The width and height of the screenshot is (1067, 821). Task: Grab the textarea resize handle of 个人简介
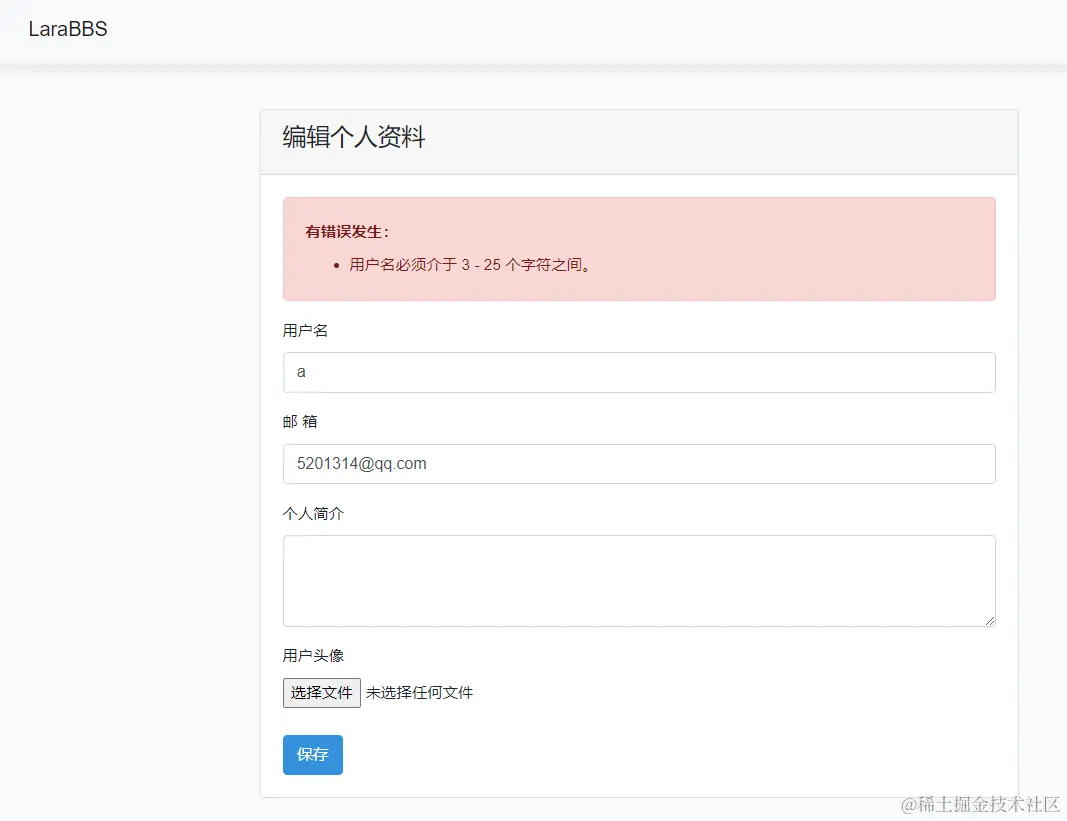(x=989, y=620)
